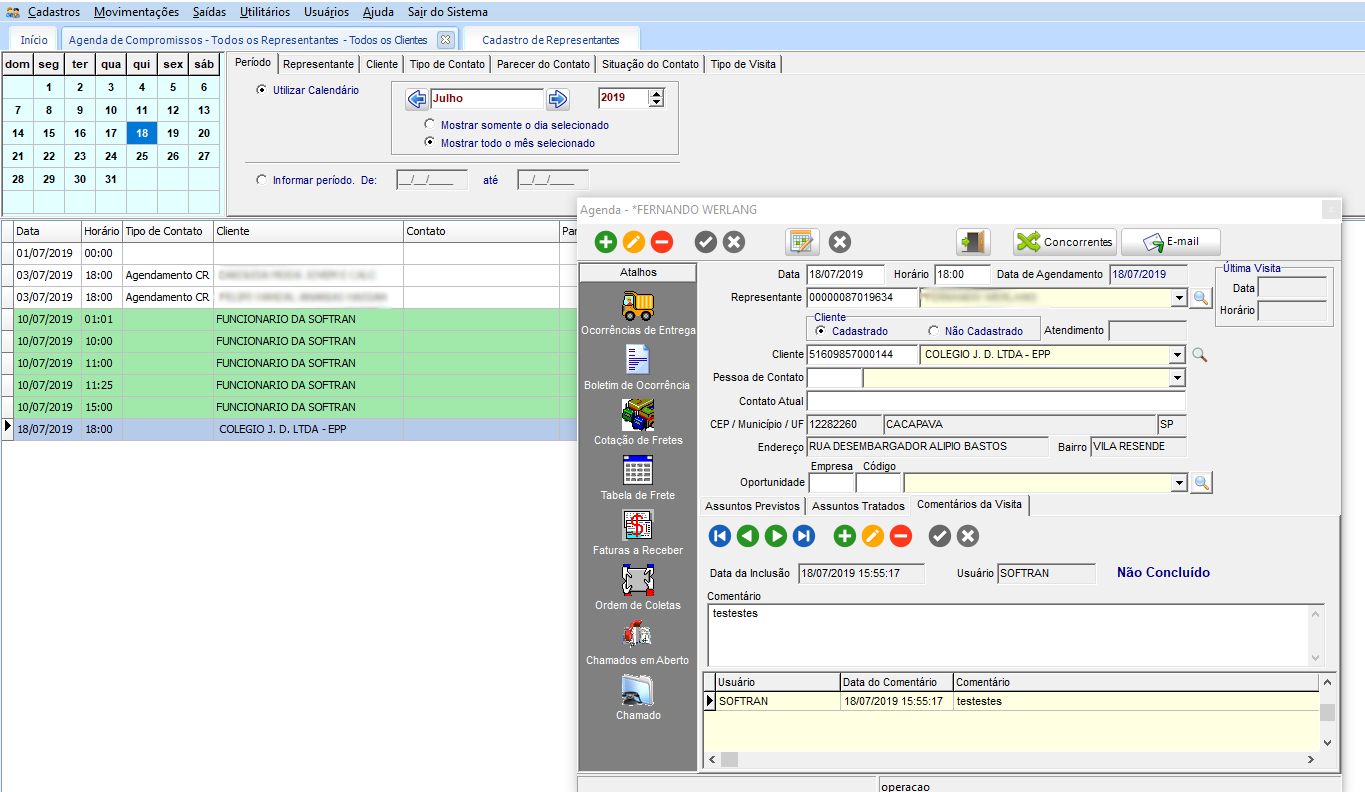
Task: Click the Comentário text box
Action: coord(1010,634)
